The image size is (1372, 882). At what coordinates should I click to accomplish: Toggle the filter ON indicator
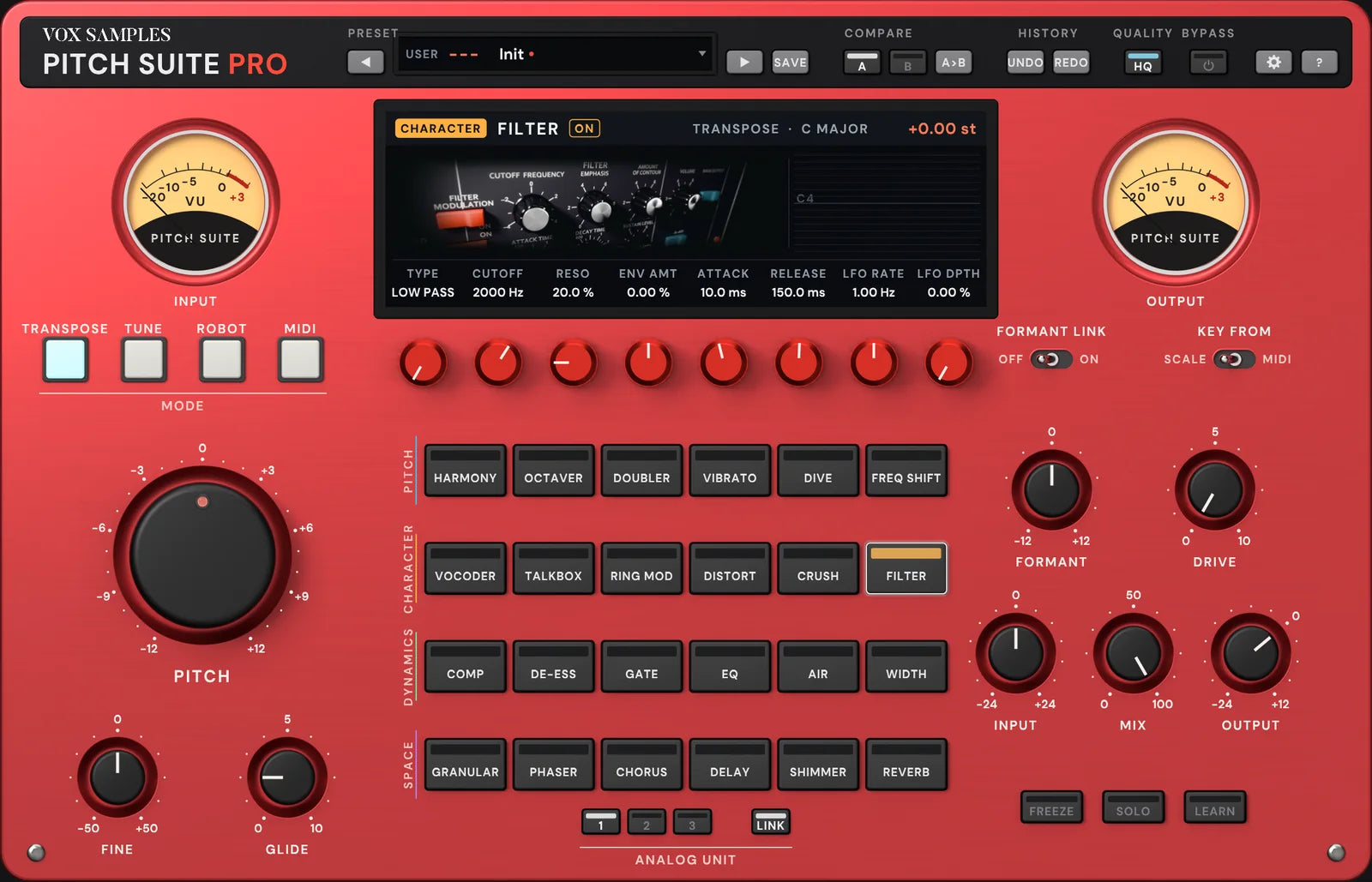coord(584,129)
